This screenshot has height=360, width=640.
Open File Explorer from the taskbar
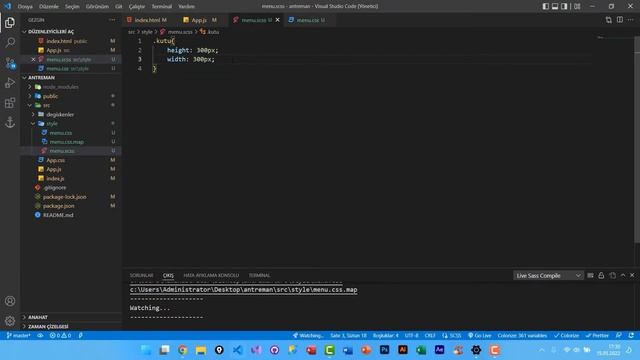click(x=201, y=350)
